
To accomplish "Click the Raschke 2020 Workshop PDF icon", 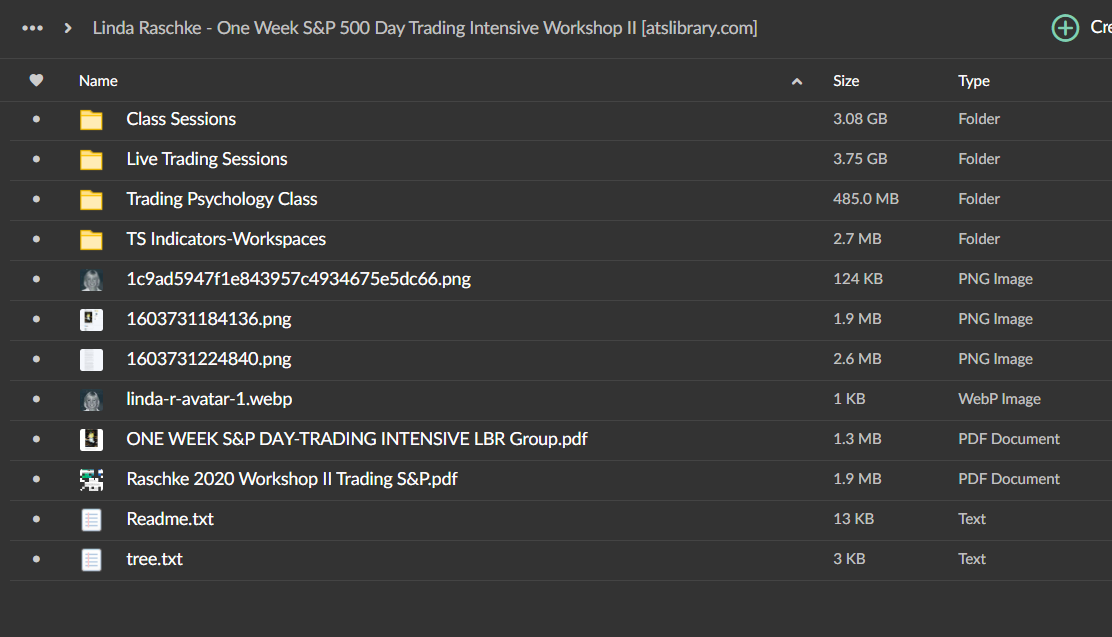I will pos(91,479).
